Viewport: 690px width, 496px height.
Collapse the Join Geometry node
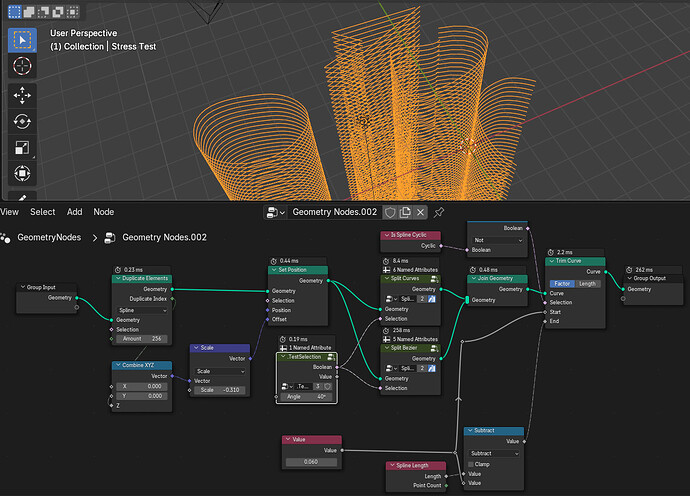click(x=473, y=279)
